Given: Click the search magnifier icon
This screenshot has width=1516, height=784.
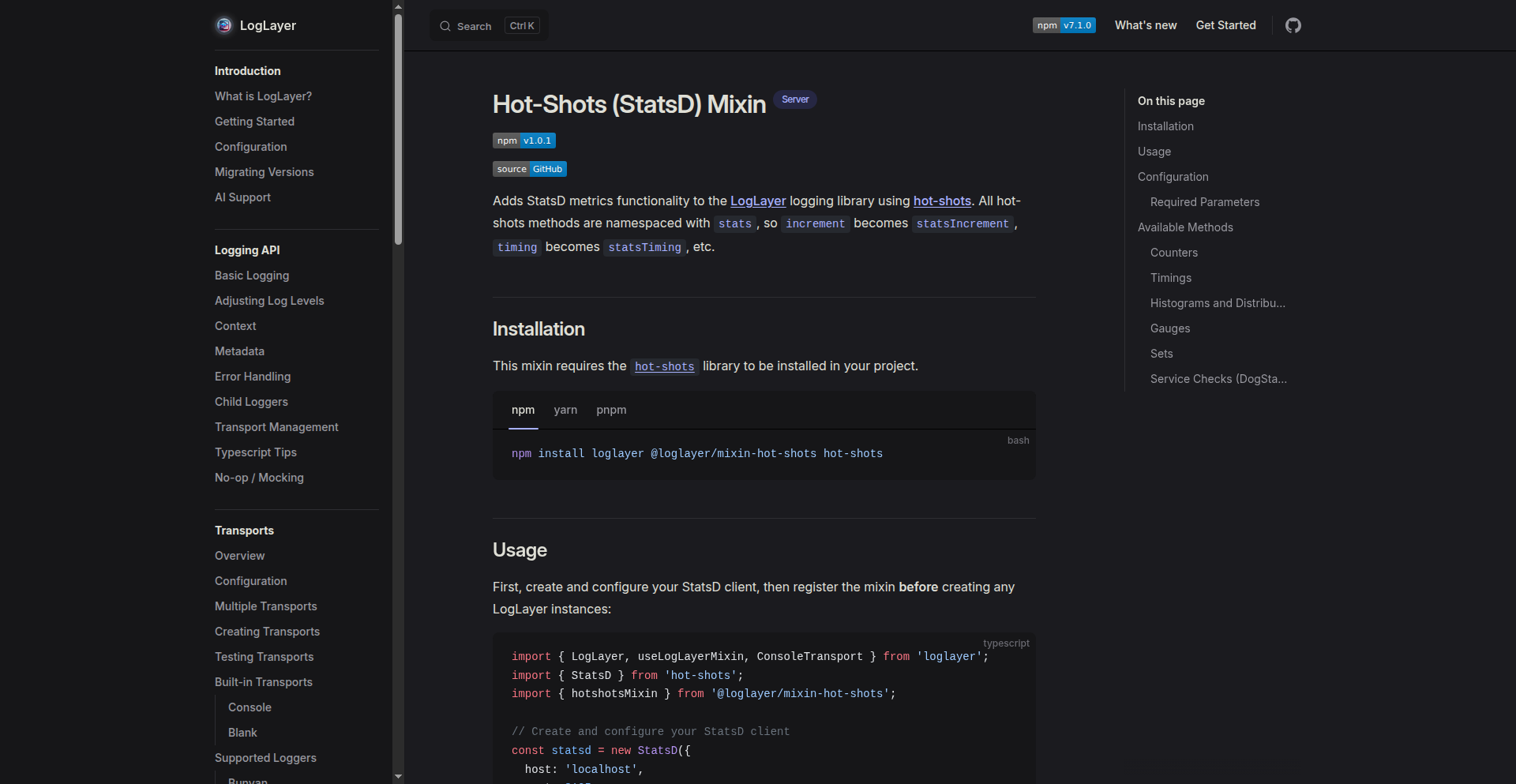Looking at the screenshot, I should pyautogui.click(x=445, y=26).
